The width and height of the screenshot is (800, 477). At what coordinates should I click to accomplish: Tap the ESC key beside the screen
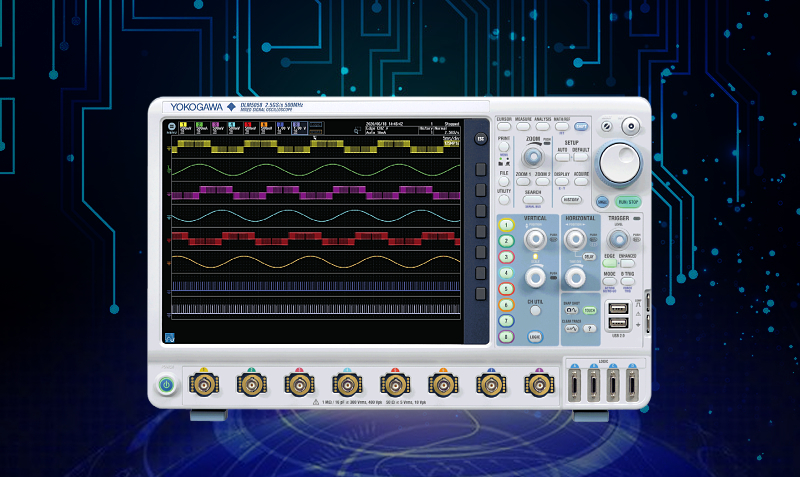pyautogui.click(x=480, y=139)
